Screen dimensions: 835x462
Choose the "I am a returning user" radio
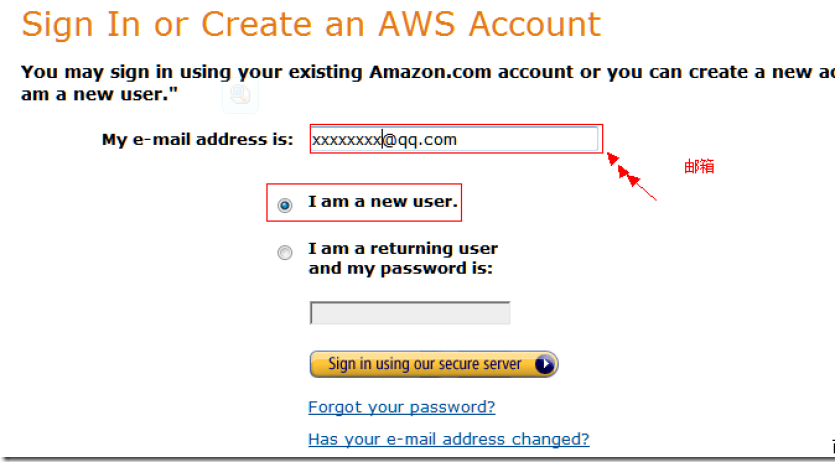click(285, 253)
